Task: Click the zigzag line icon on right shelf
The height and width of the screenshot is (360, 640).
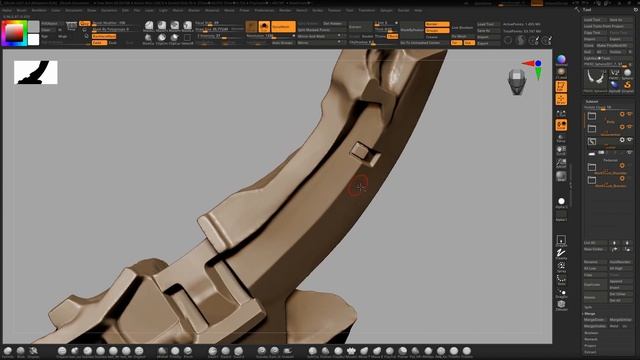Action: [561, 253]
